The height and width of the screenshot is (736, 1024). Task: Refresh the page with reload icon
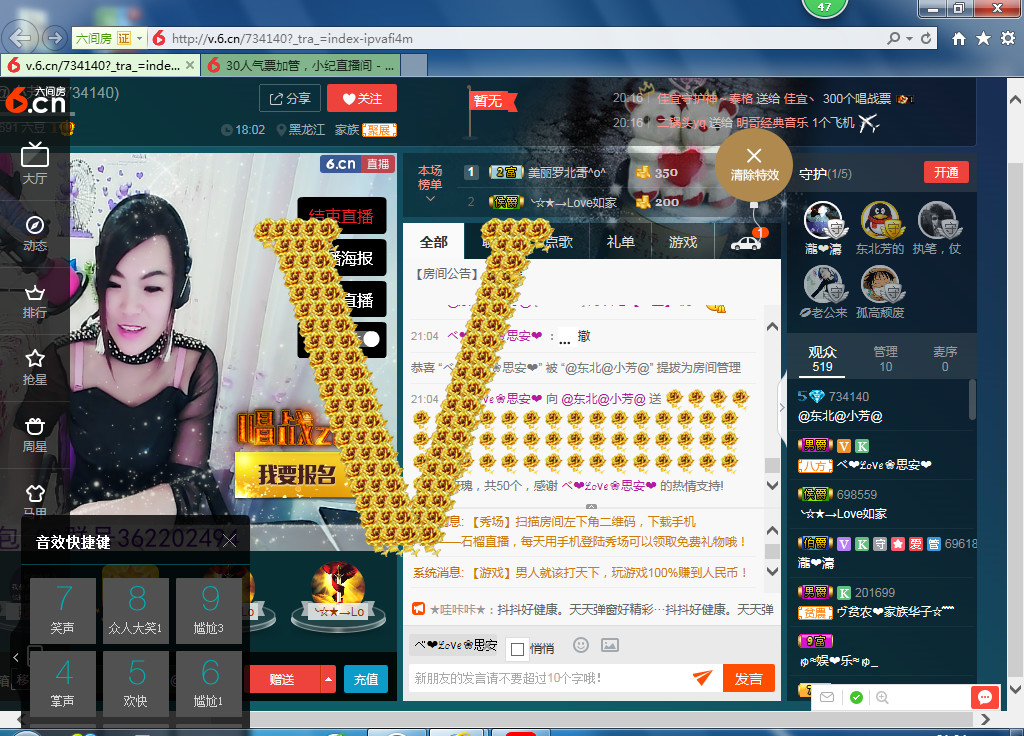pyautogui.click(x=926, y=39)
